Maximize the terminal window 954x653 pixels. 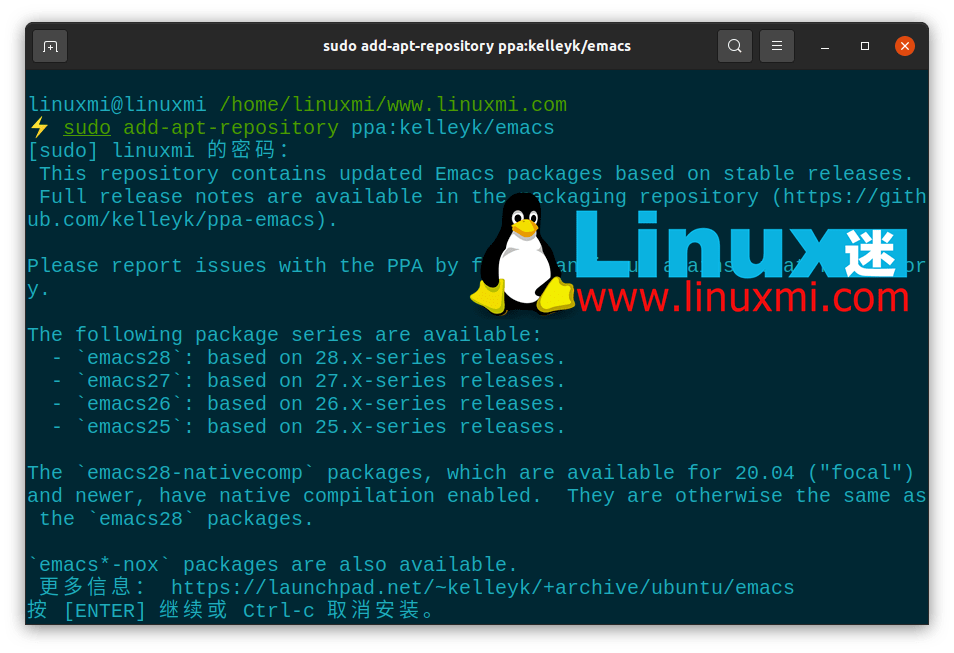865,46
